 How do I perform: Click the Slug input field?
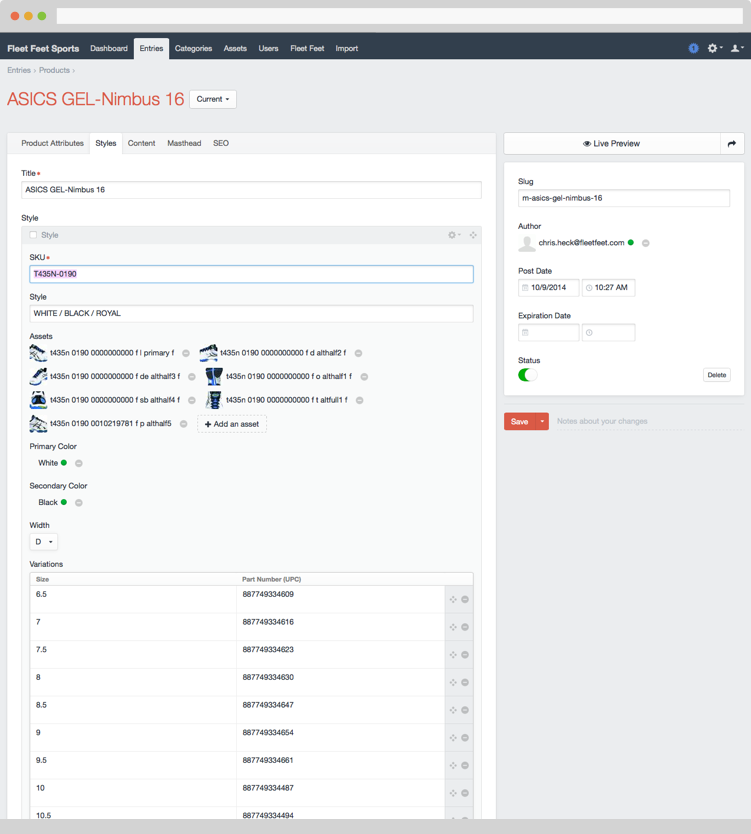tap(623, 198)
